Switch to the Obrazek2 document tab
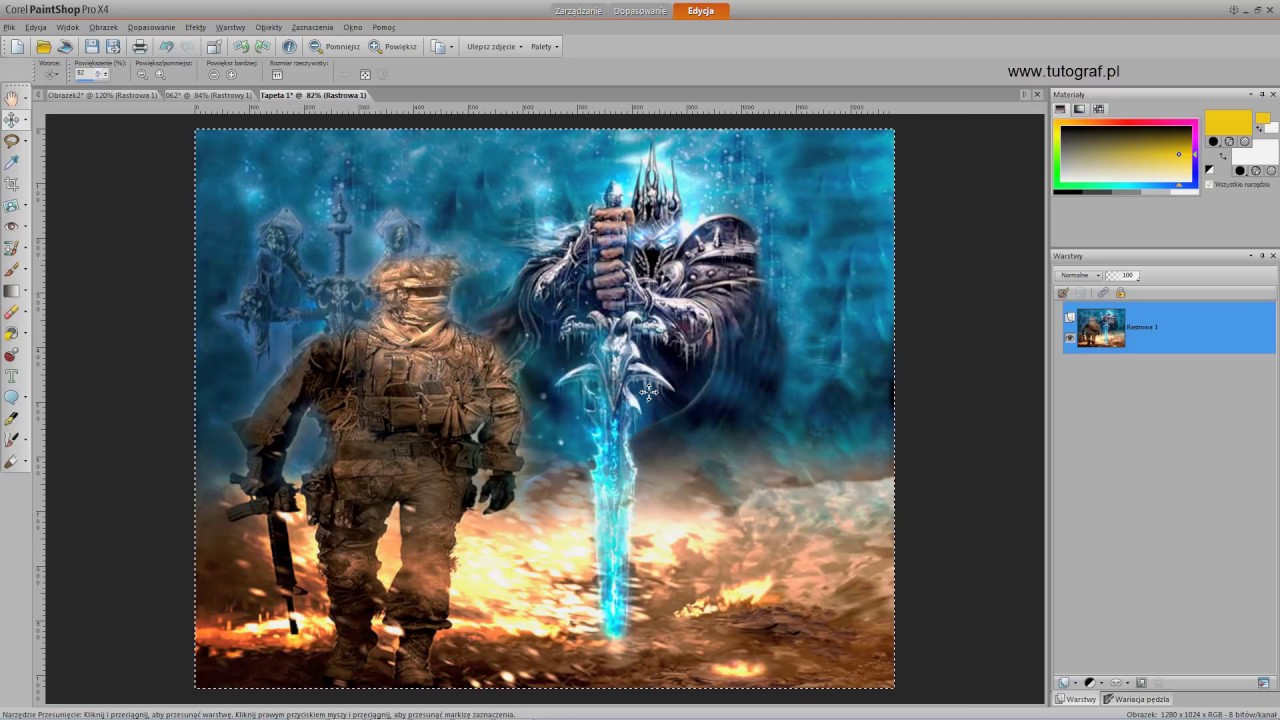This screenshot has height=720, width=1280. coord(101,95)
